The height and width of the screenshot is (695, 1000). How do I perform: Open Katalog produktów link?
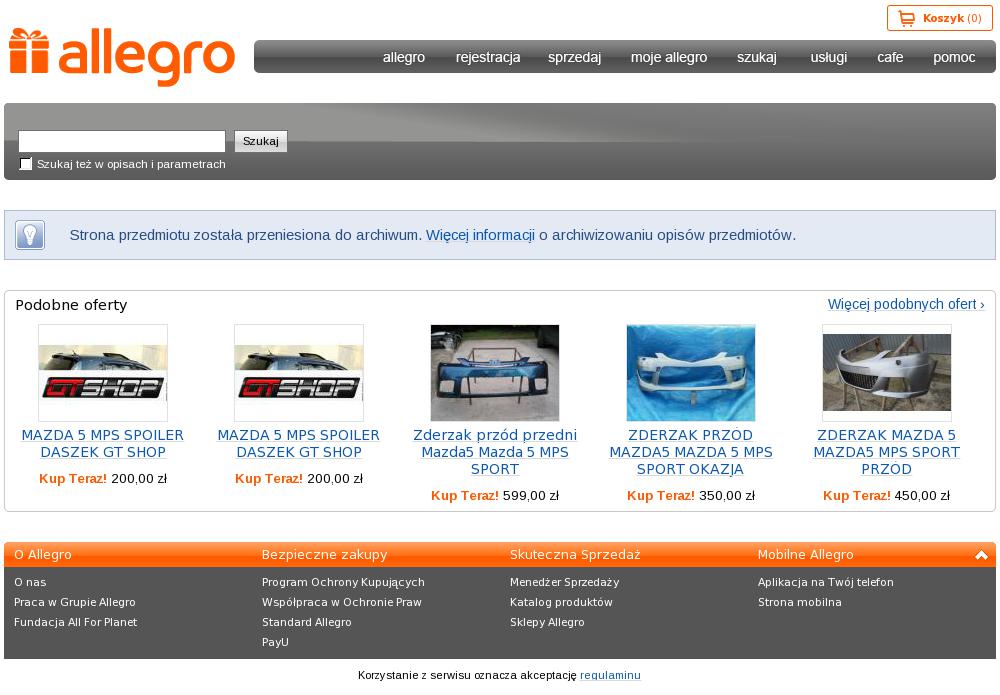tap(561, 602)
